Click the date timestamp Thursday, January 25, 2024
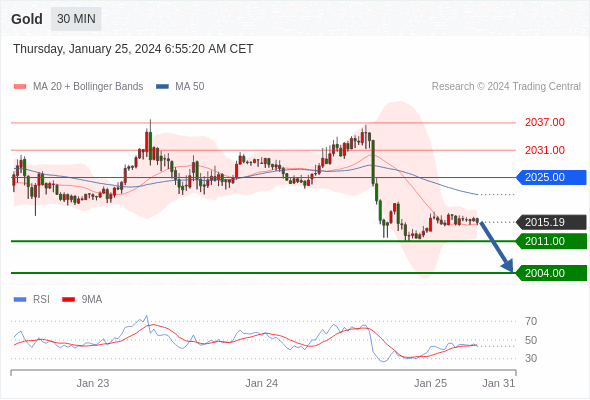 133,49
